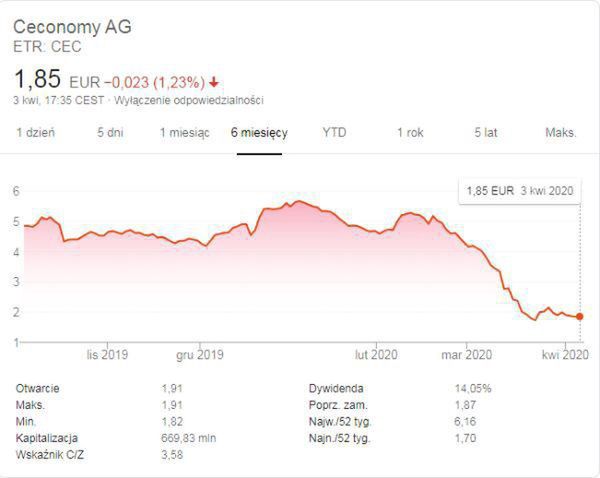Select the "1 dzień" time range tab
The width and height of the screenshot is (600, 478).
coord(35,133)
